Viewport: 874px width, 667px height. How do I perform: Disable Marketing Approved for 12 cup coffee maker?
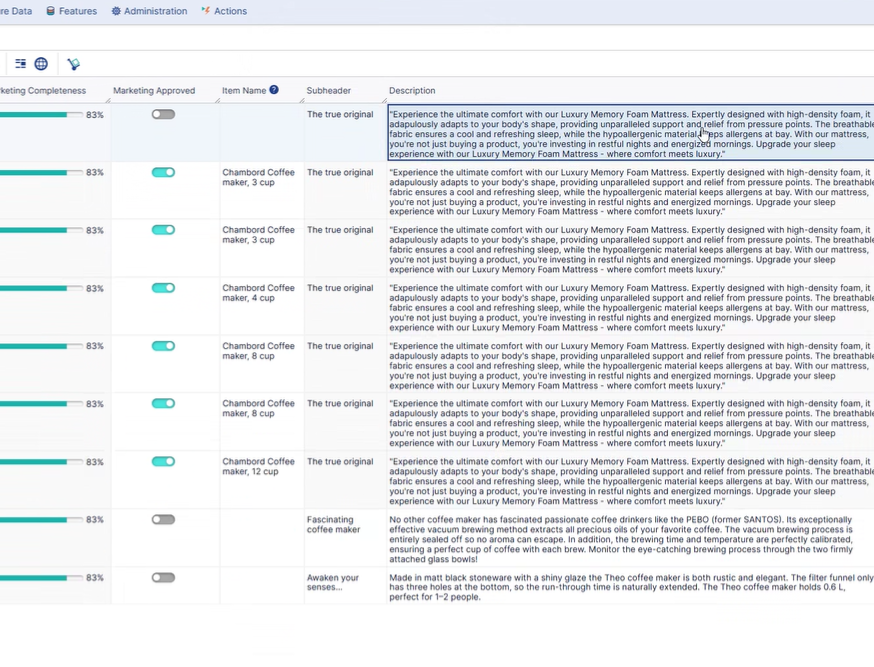[x=163, y=462]
